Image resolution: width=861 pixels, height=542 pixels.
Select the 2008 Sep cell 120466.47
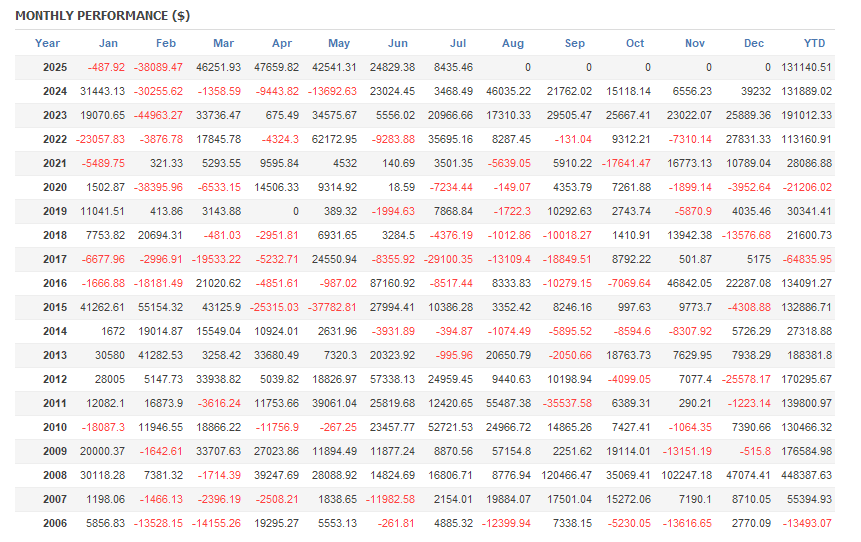(565, 475)
